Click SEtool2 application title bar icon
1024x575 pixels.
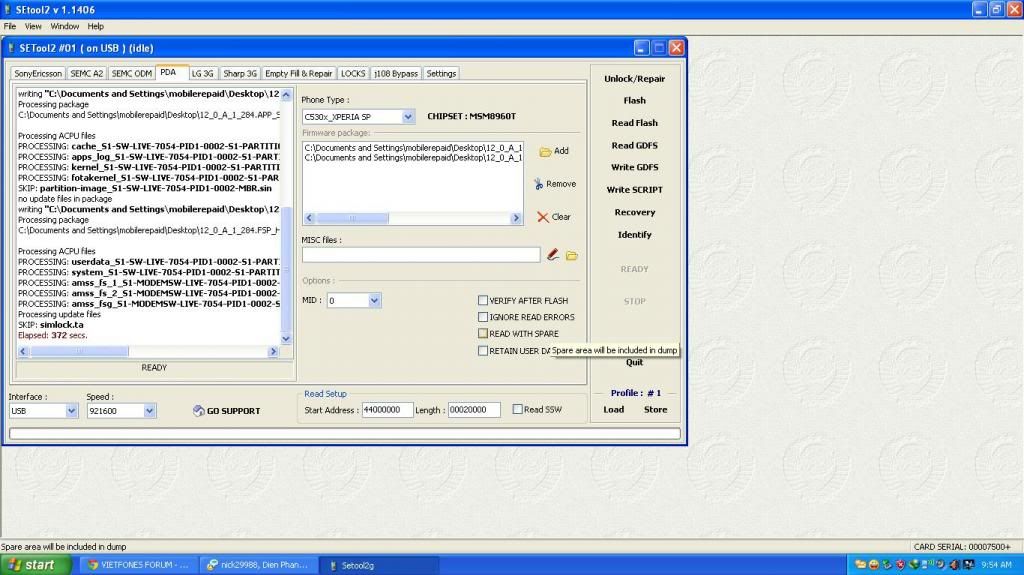(x=7, y=9)
